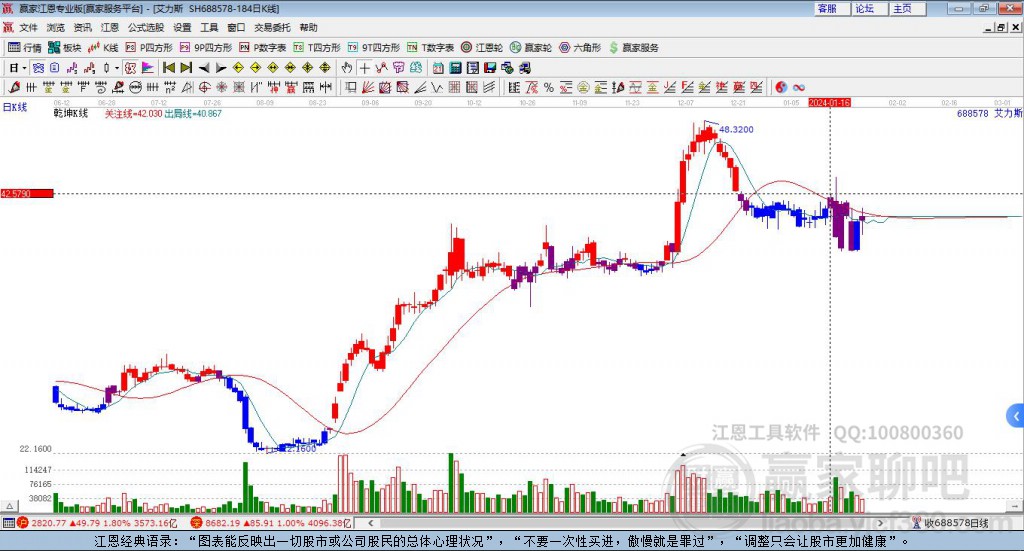The width and height of the screenshot is (1024, 551).
Task: Open the 江恩 menu
Action: click(110, 27)
